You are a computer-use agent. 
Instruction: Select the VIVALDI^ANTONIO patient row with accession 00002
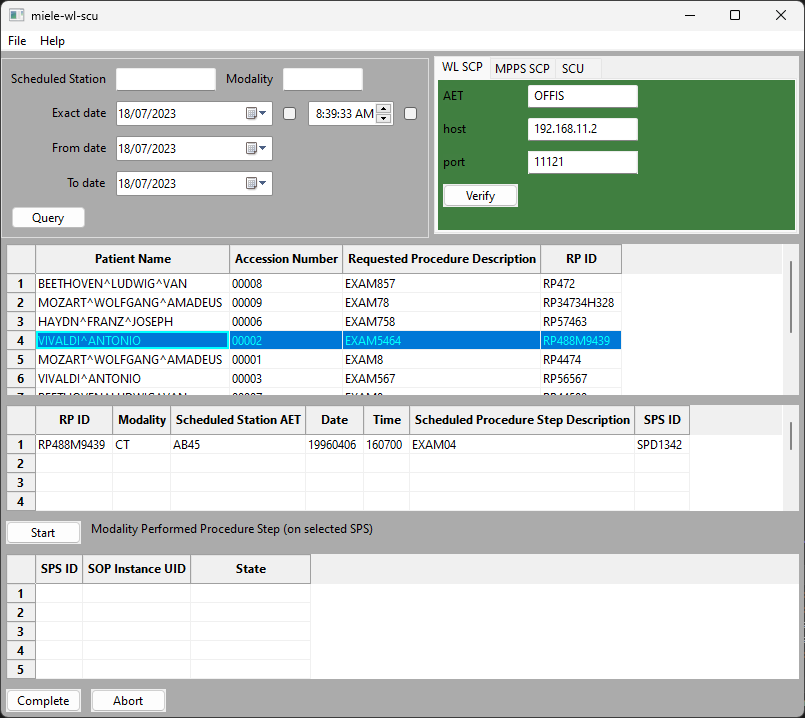point(132,340)
